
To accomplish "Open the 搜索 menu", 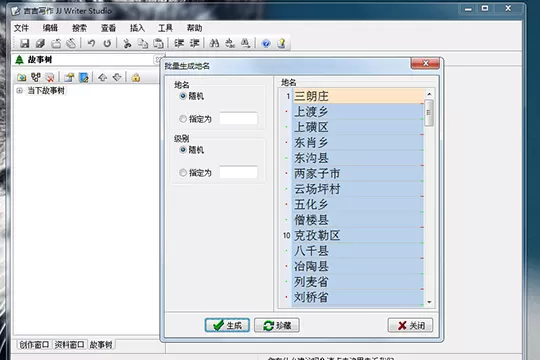I will pos(79,28).
